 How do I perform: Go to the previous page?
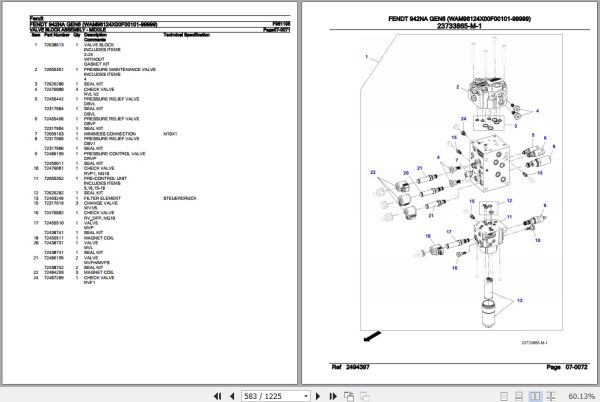232,396
